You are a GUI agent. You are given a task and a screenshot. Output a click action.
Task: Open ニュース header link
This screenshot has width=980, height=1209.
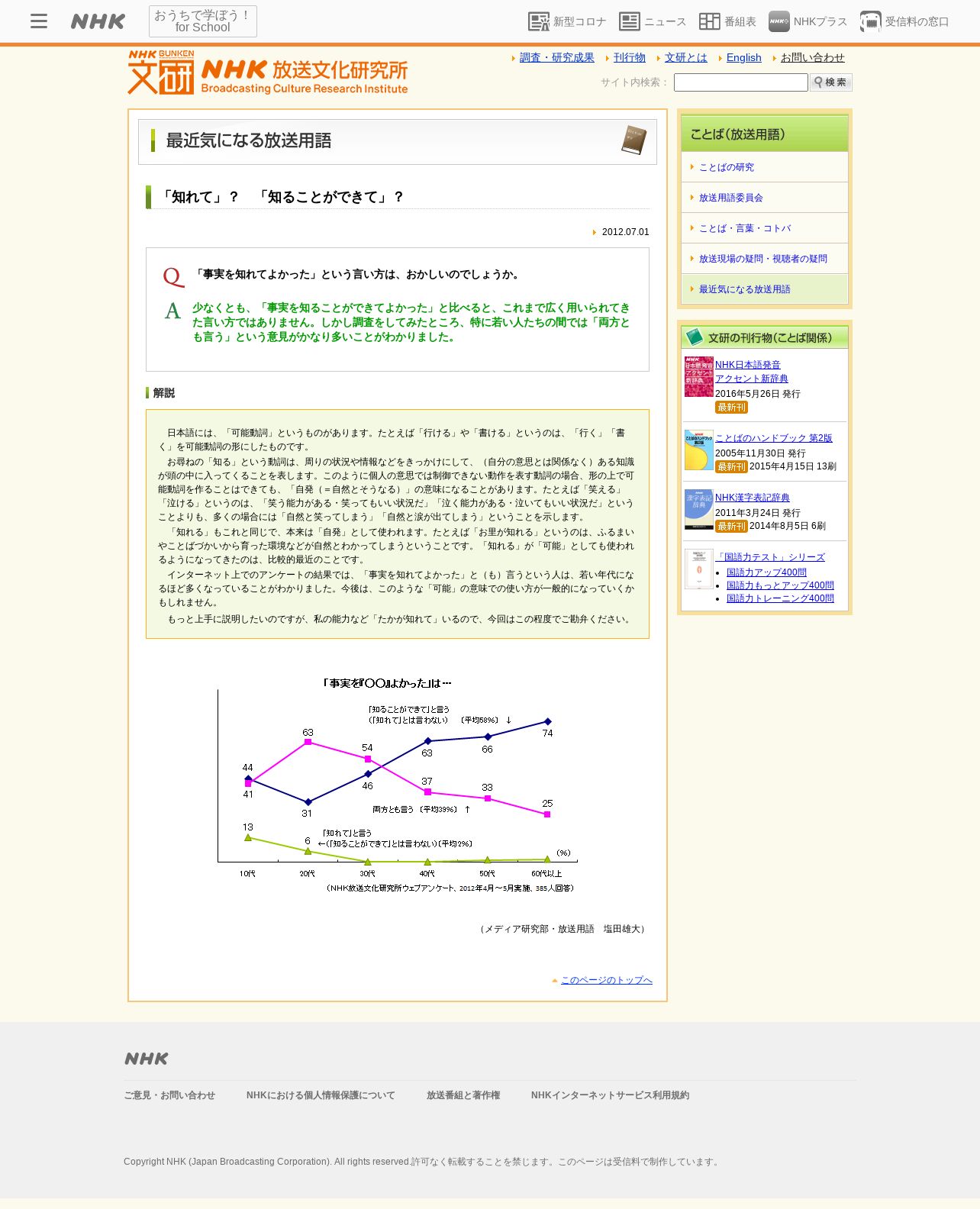point(666,21)
